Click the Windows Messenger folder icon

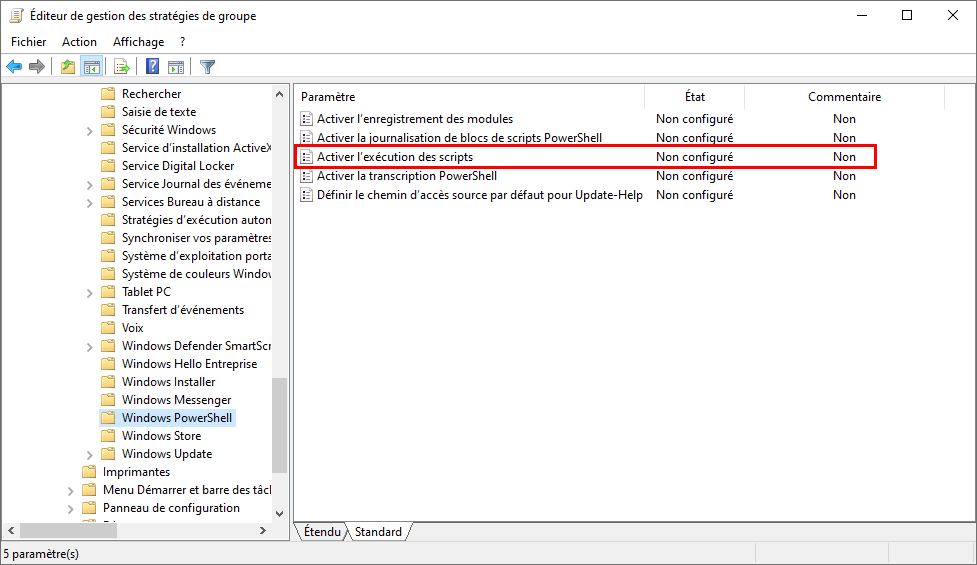point(108,400)
